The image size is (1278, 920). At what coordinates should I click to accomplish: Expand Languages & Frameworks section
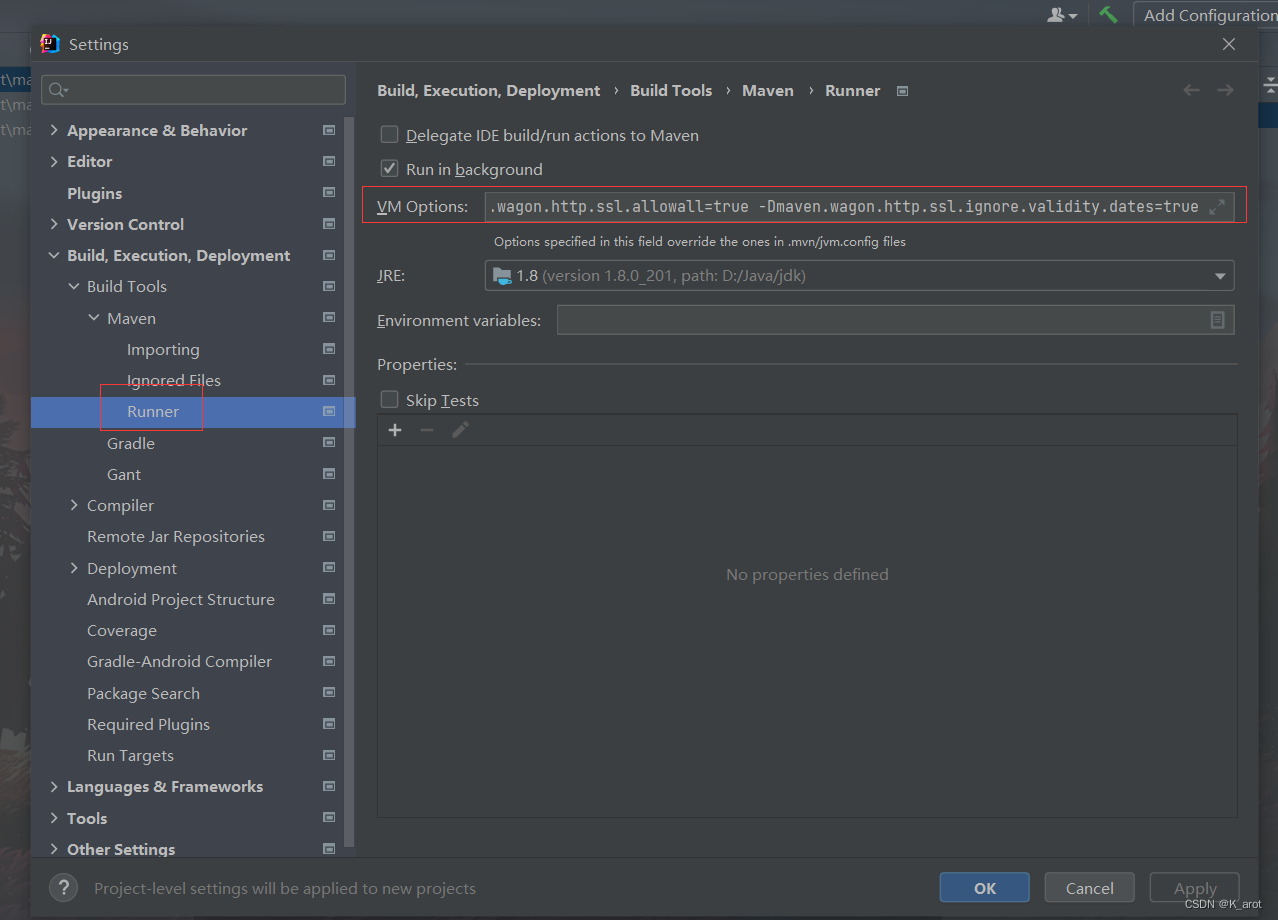coord(54,786)
